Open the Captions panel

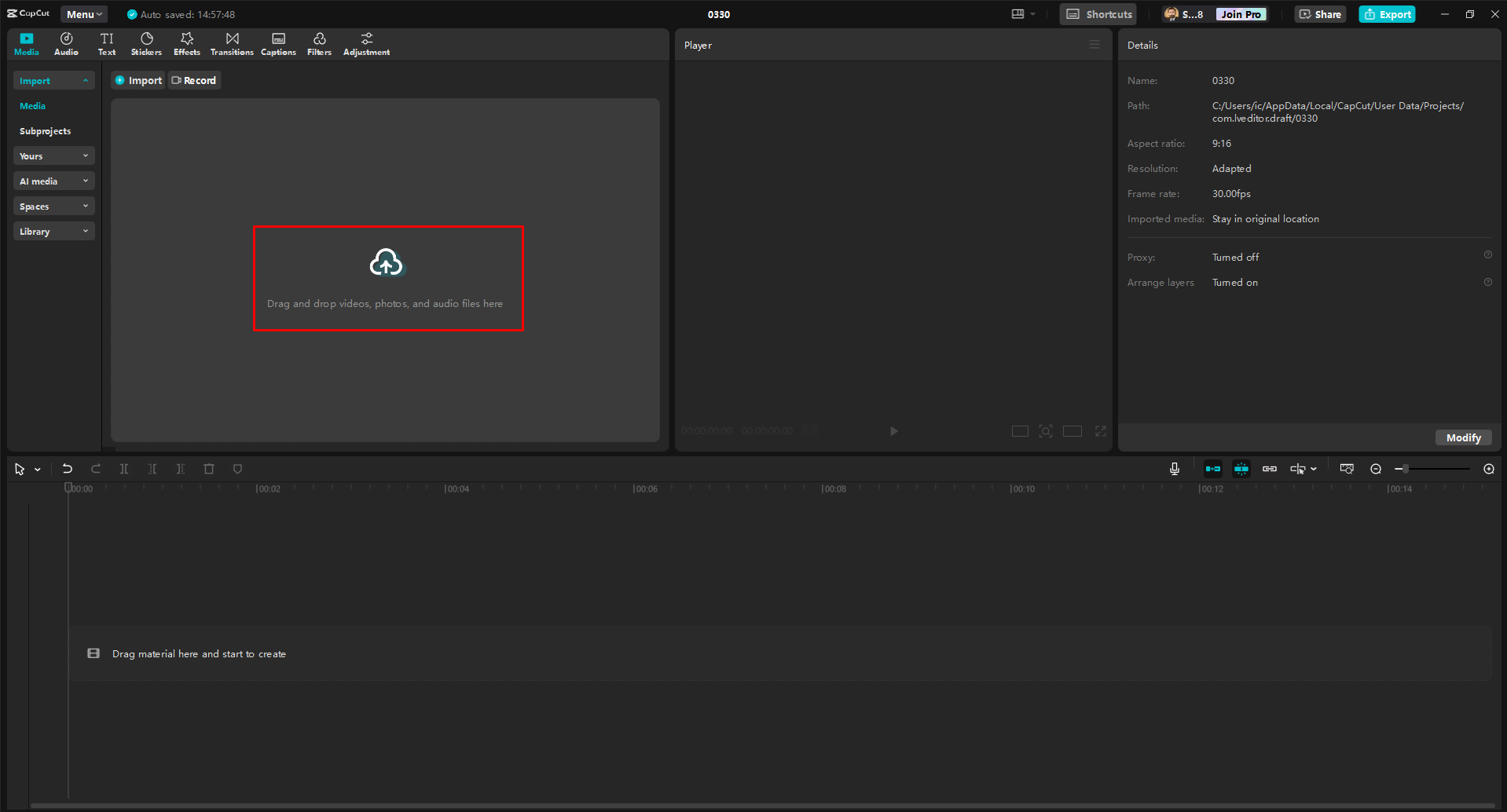(278, 44)
